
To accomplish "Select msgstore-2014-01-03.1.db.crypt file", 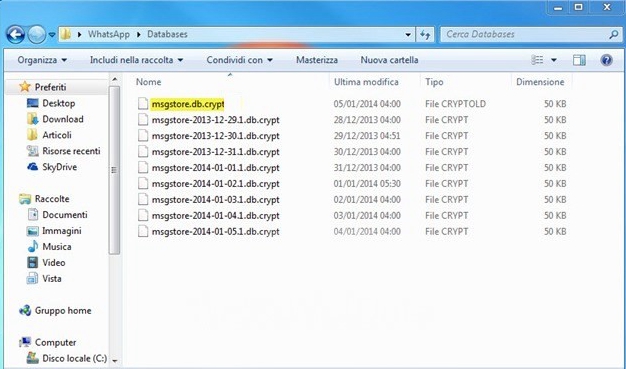I will (x=215, y=200).
